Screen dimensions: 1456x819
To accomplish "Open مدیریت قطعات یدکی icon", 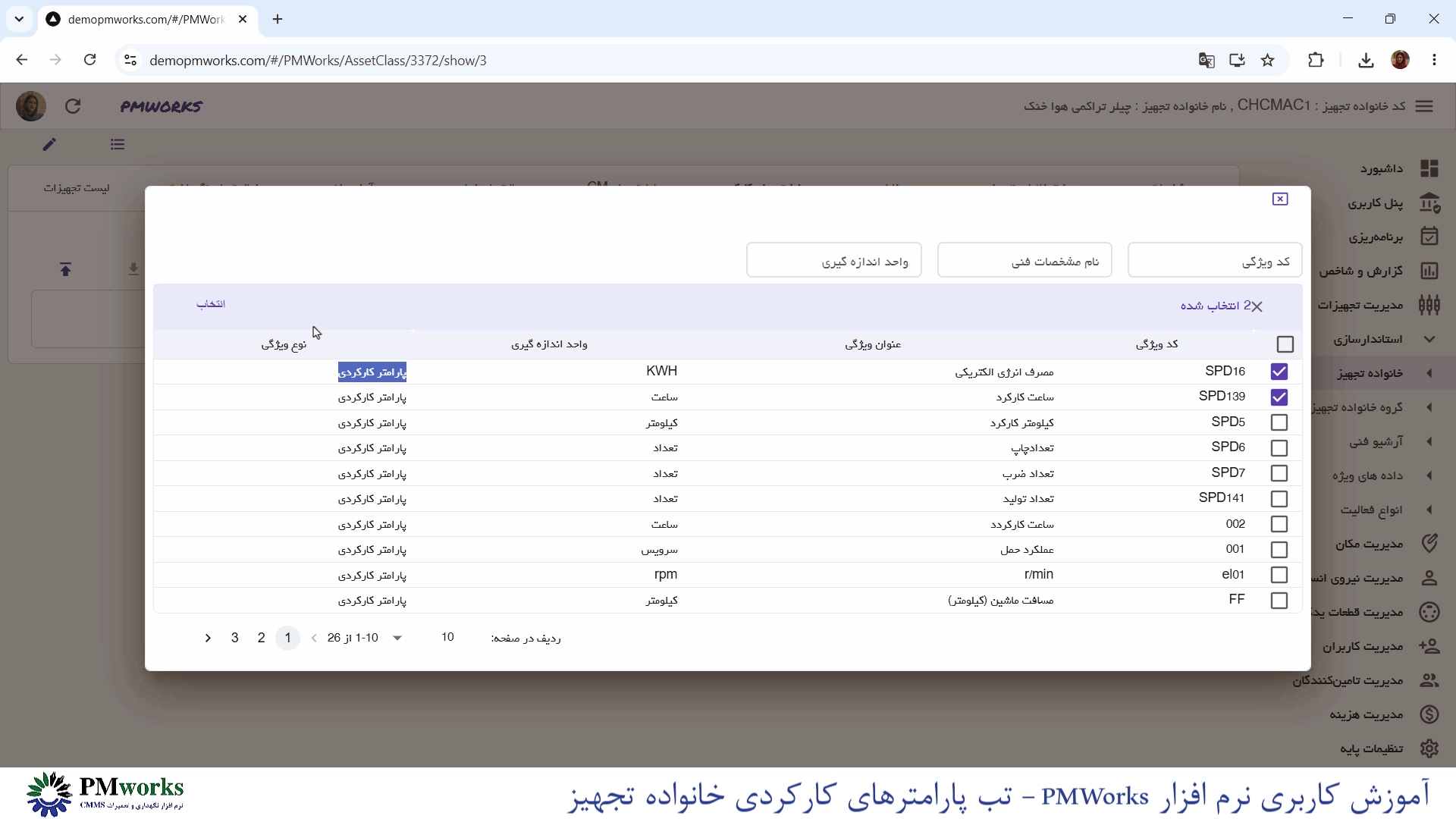I will pos(1429,612).
